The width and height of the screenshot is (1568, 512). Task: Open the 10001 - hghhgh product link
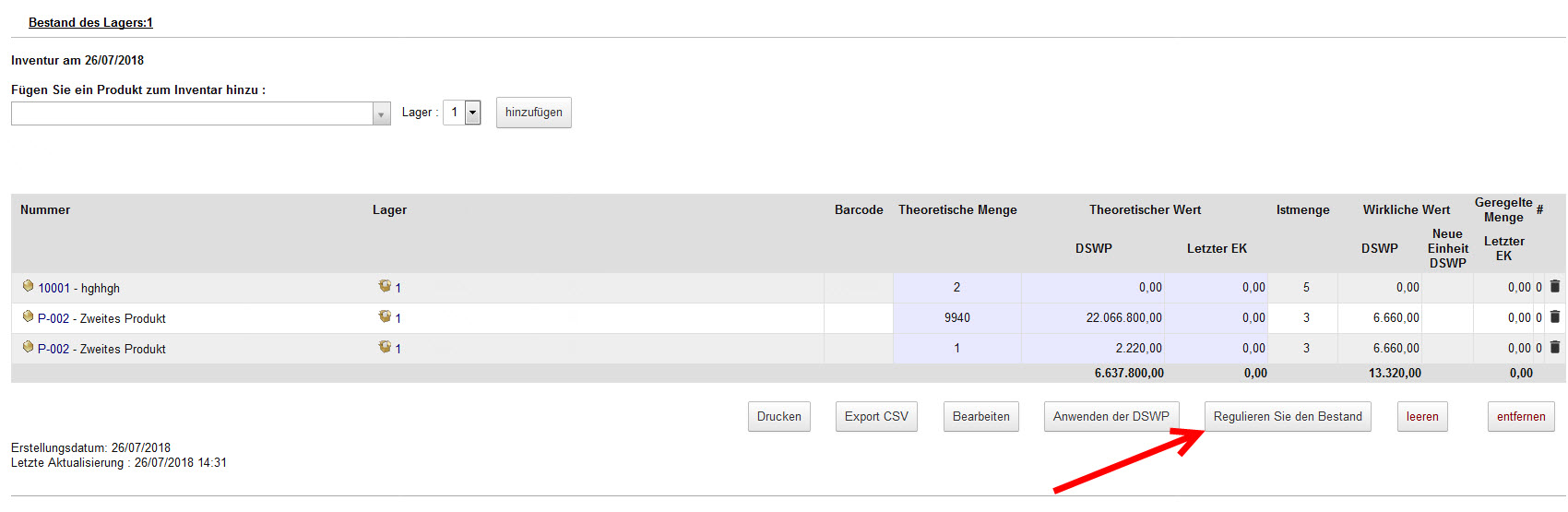pos(79,288)
